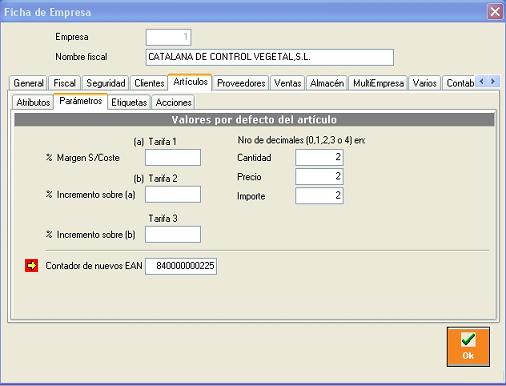Click the "(b) Tarifa 2" label
This screenshot has width=506, height=386.
(155, 179)
